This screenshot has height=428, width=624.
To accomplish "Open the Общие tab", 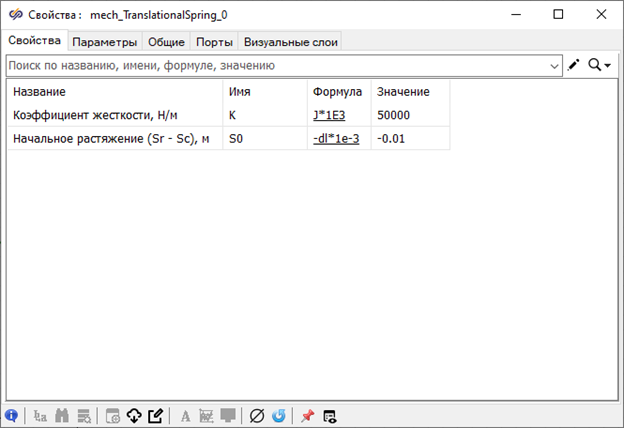I will (x=165, y=41).
